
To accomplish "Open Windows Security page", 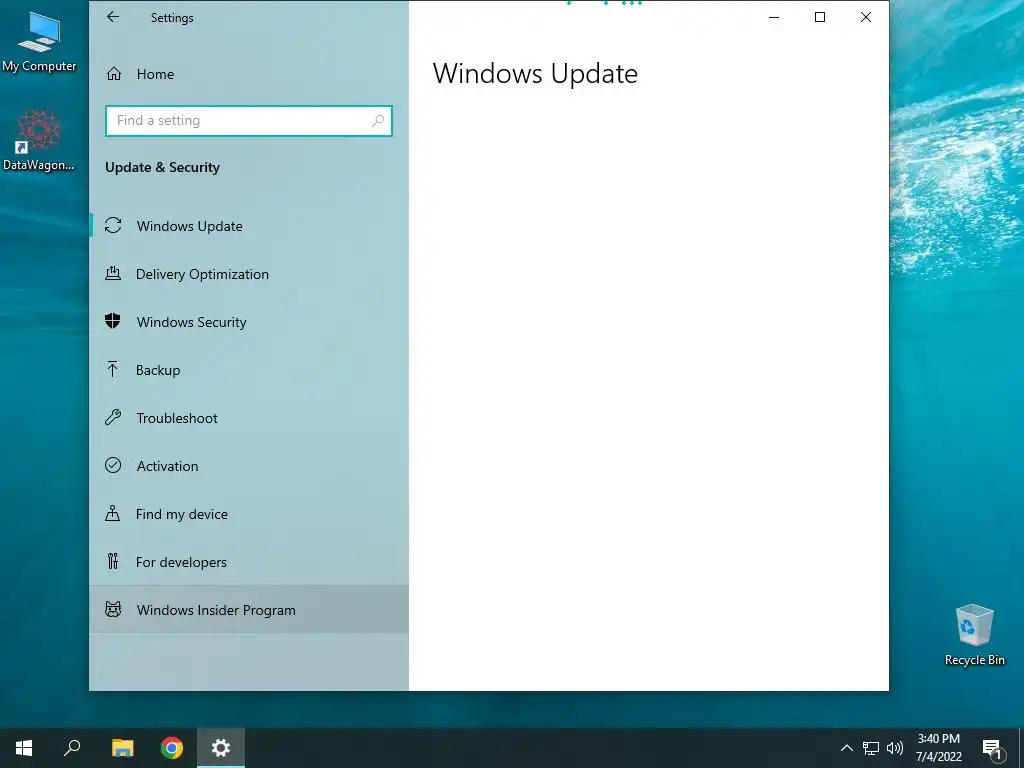I will (249, 322).
